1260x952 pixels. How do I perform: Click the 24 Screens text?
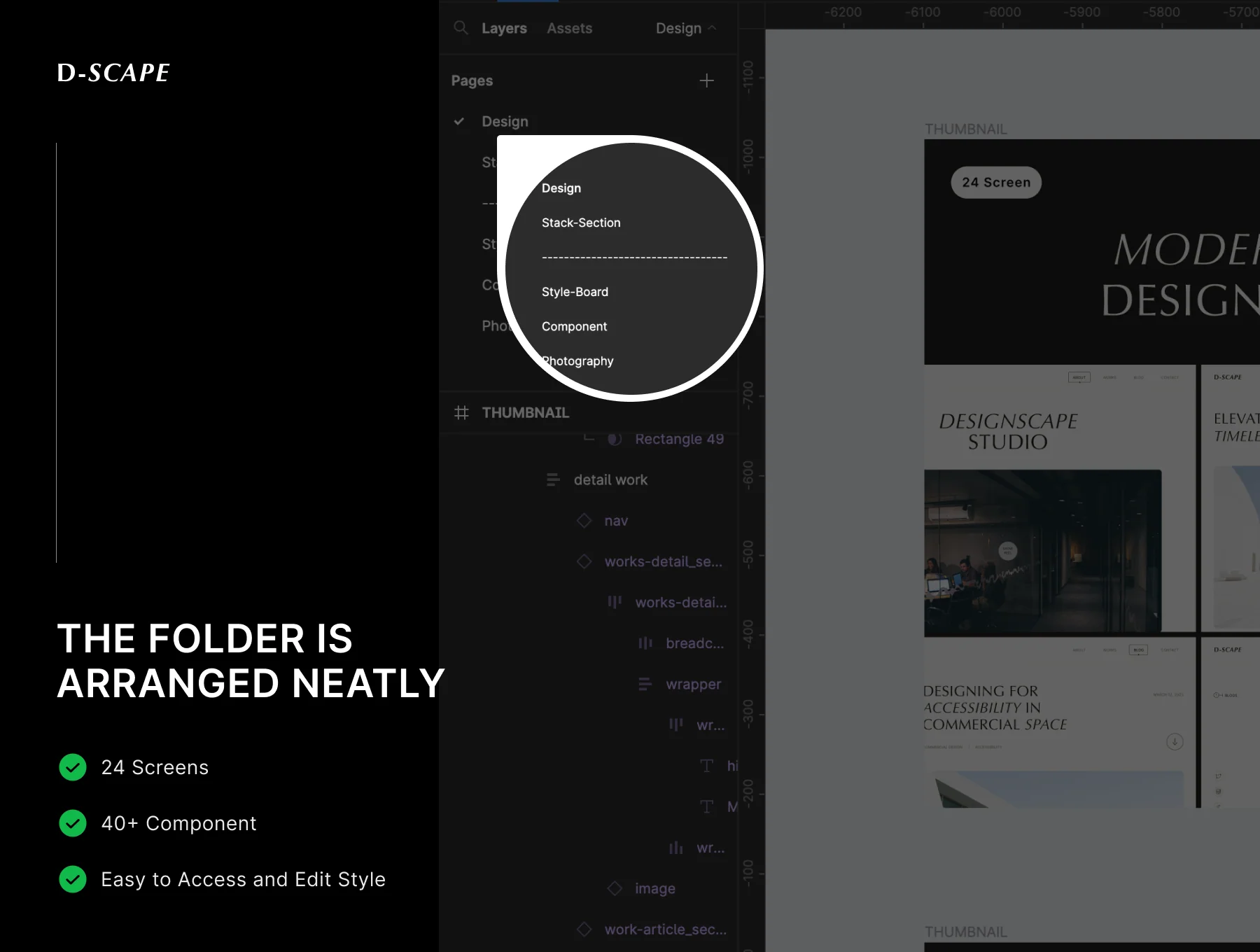coord(155,767)
